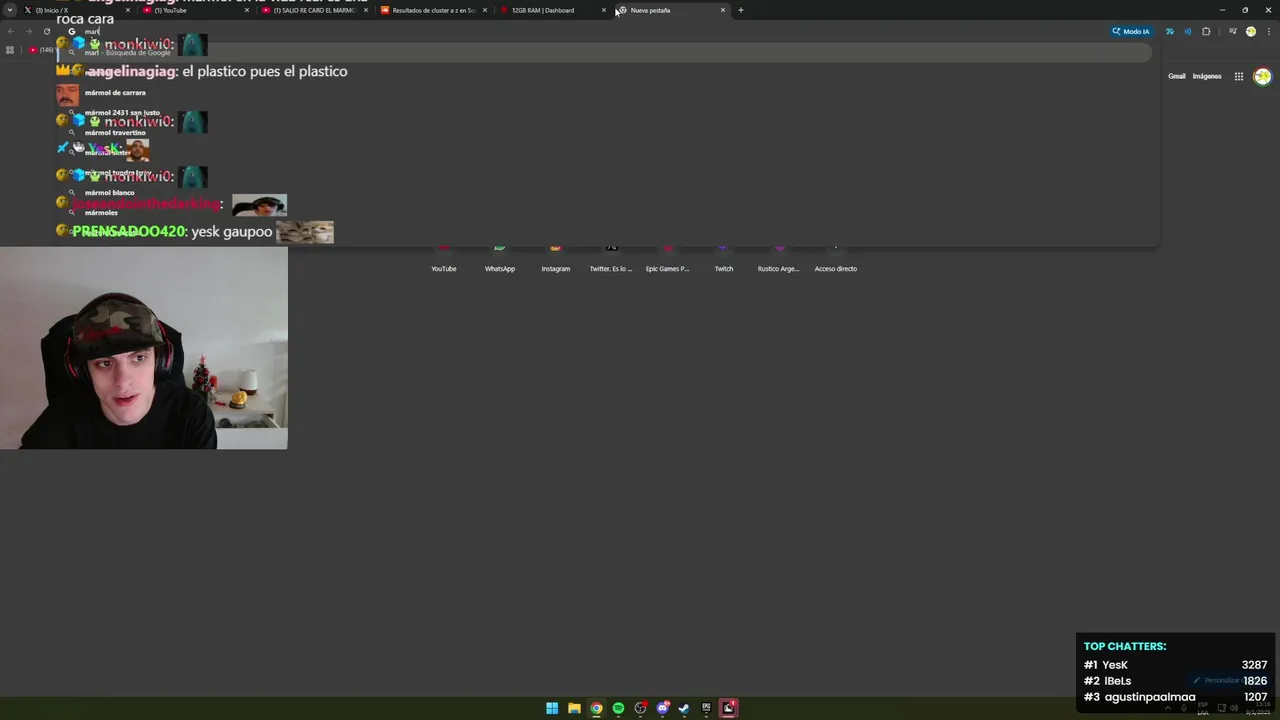Open Discord from the taskbar
Viewport: 1280px width, 720px height.
[662, 708]
